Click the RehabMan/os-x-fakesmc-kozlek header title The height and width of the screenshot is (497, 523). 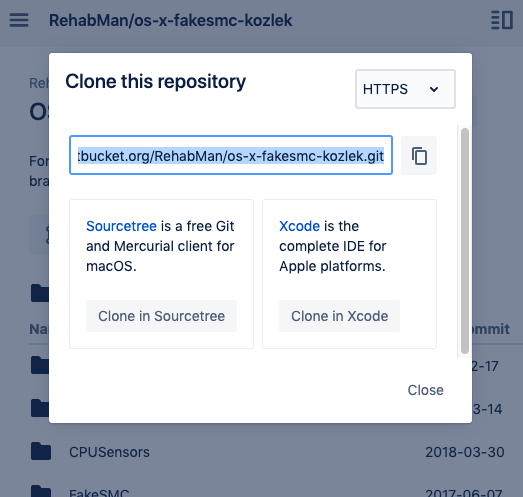170,20
